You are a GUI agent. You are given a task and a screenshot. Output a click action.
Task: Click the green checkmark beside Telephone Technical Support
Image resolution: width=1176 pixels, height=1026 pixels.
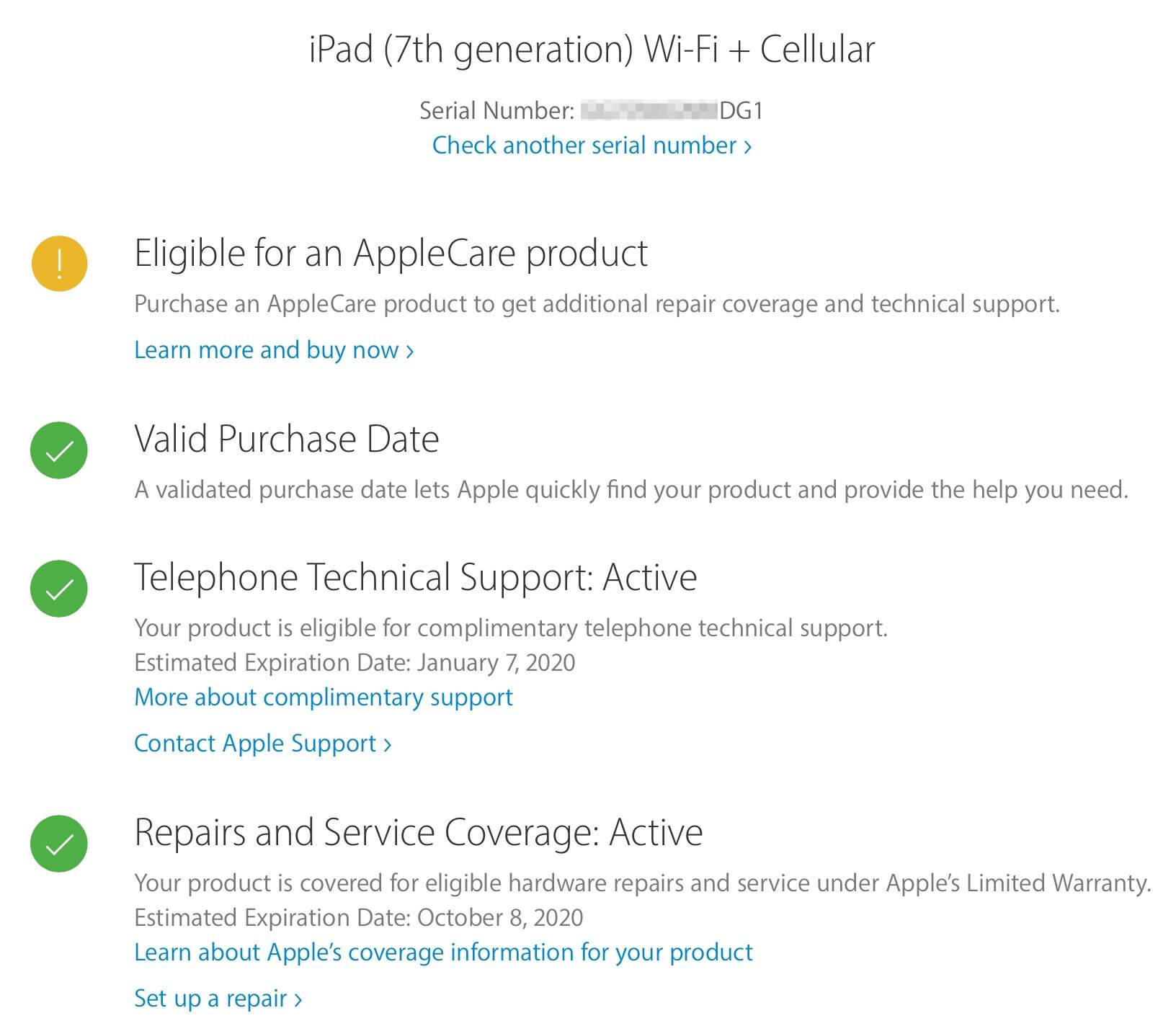tap(59, 589)
